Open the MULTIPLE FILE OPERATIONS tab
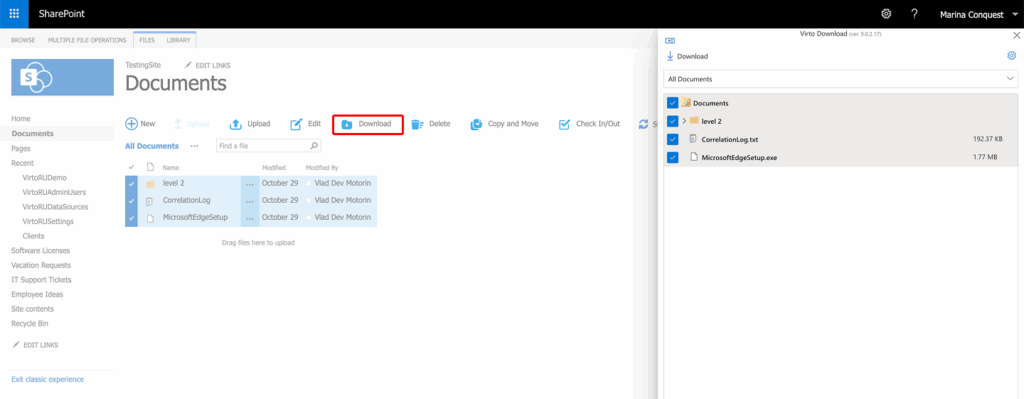The image size is (1024, 399). click(x=87, y=40)
